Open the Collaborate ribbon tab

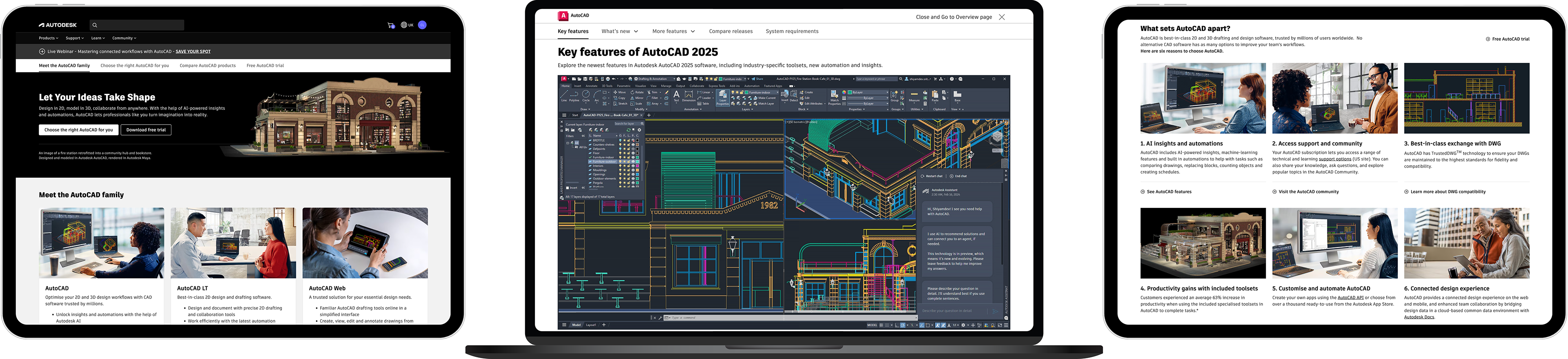697,87
